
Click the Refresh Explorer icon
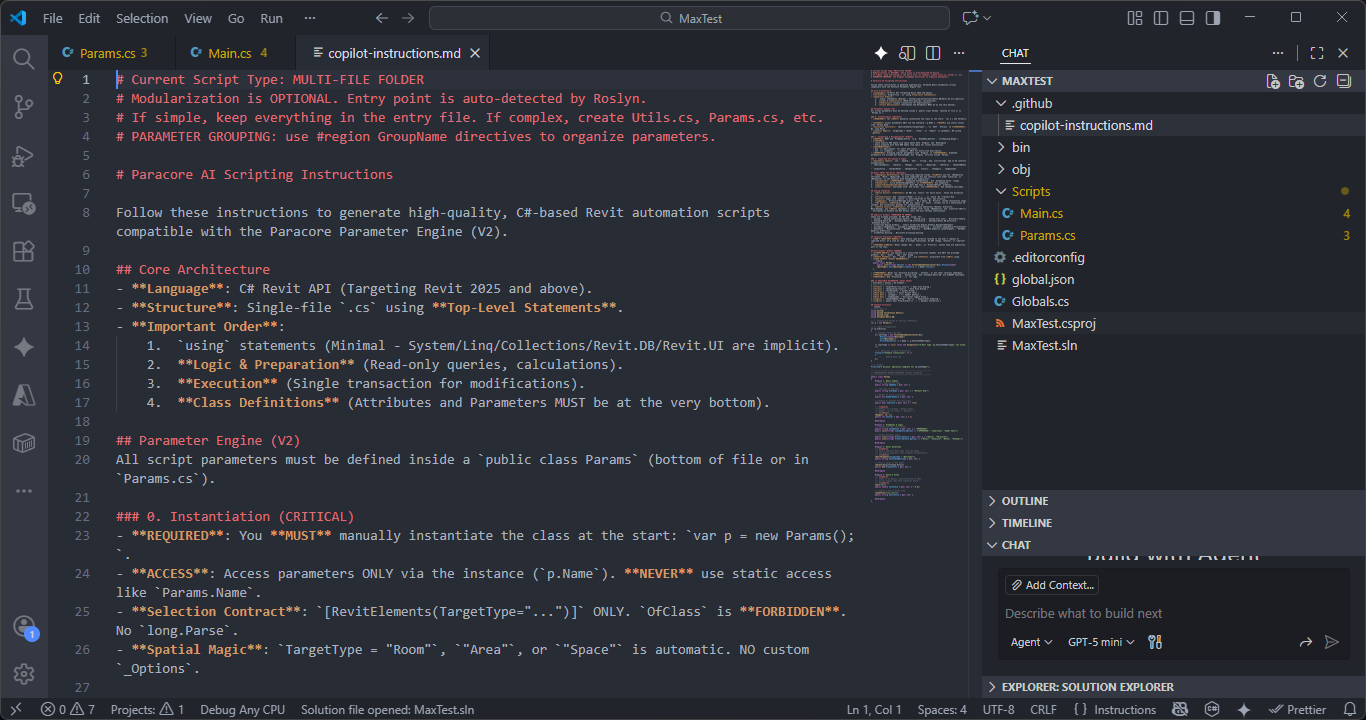point(1320,81)
